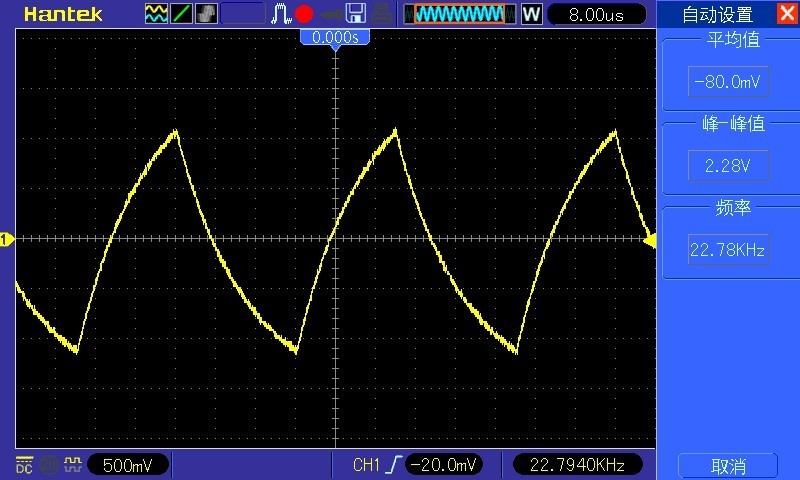
Task: Click the 取消 cancel button
Action: (x=728, y=466)
